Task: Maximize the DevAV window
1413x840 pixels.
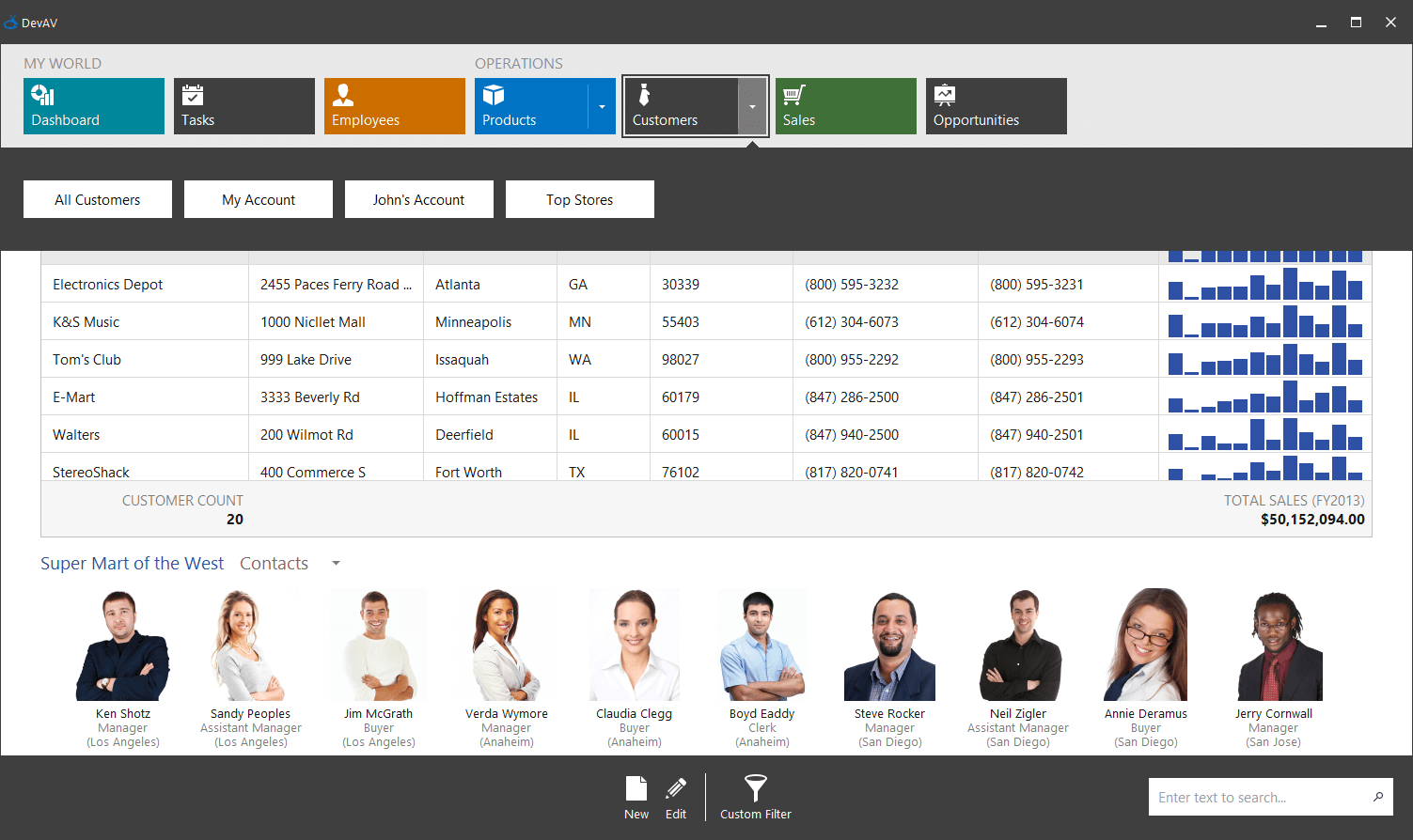Action: coord(1356,22)
